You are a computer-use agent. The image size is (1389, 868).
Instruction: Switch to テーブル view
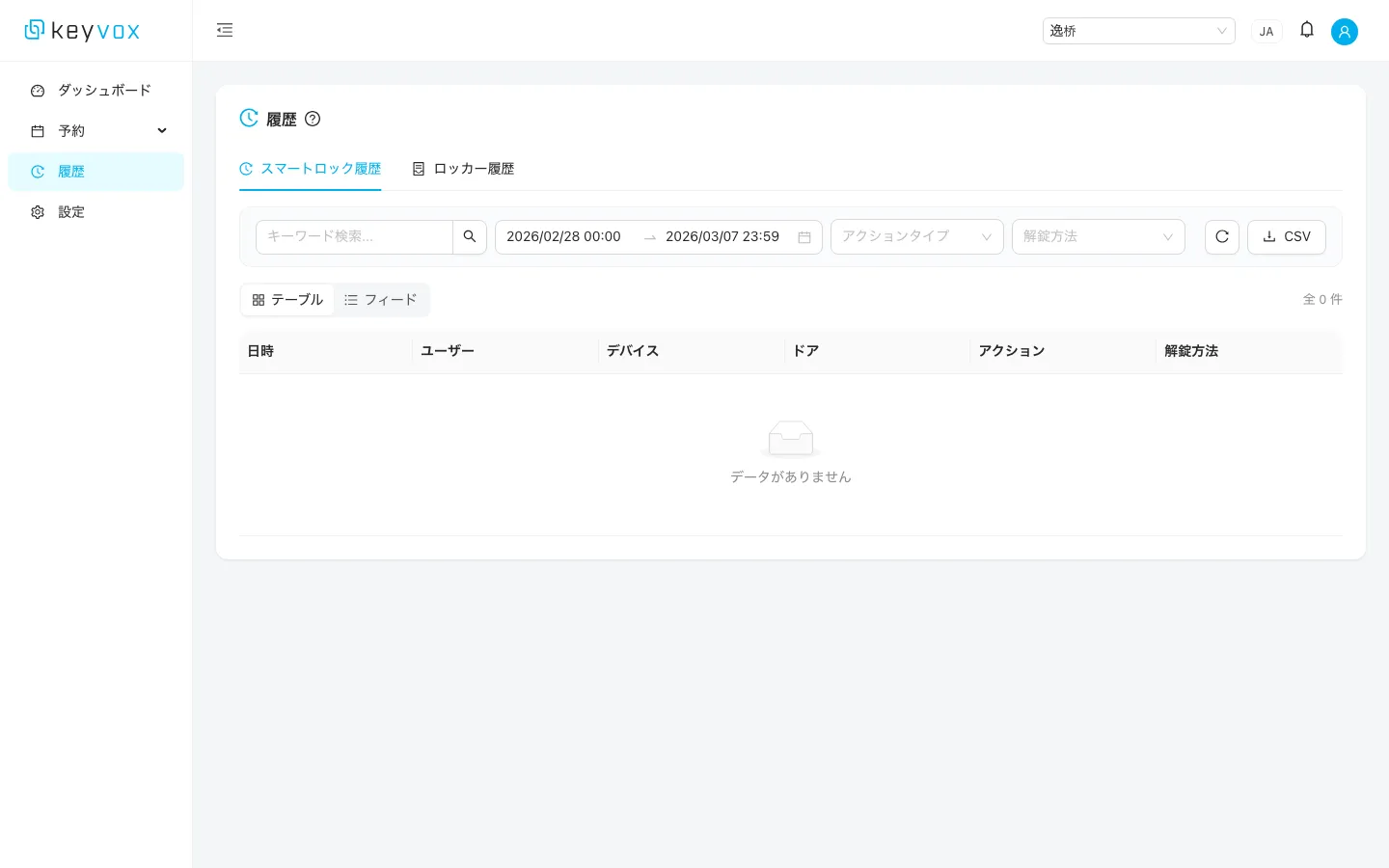coord(287,300)
